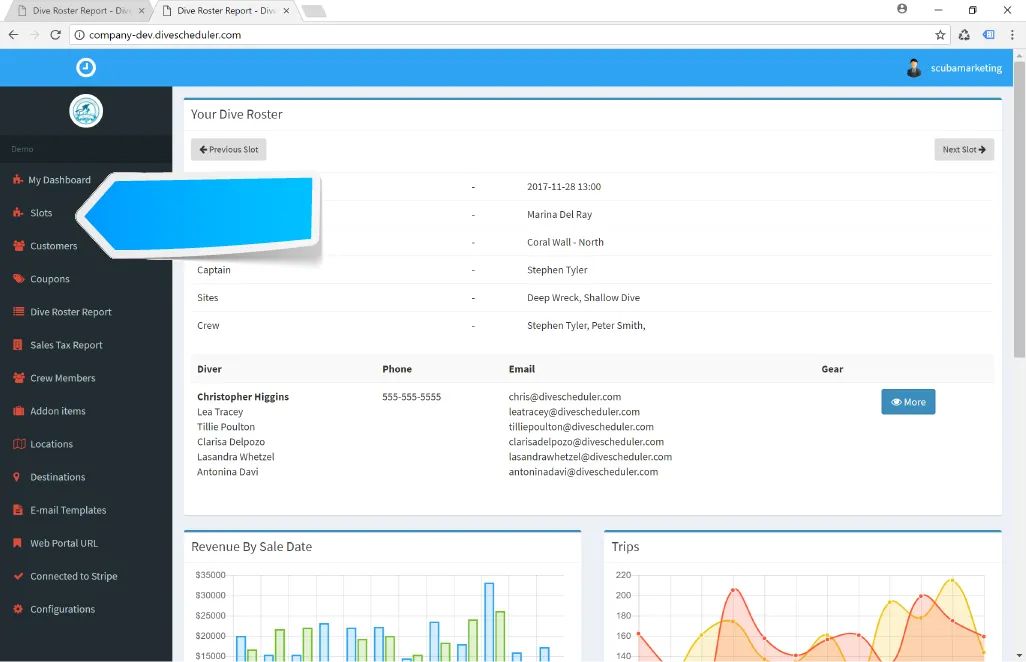Image resolution: width=1026 pixels, height=662 pixels.
Task: Open Web Portal URL link
Action: point(64,543)
